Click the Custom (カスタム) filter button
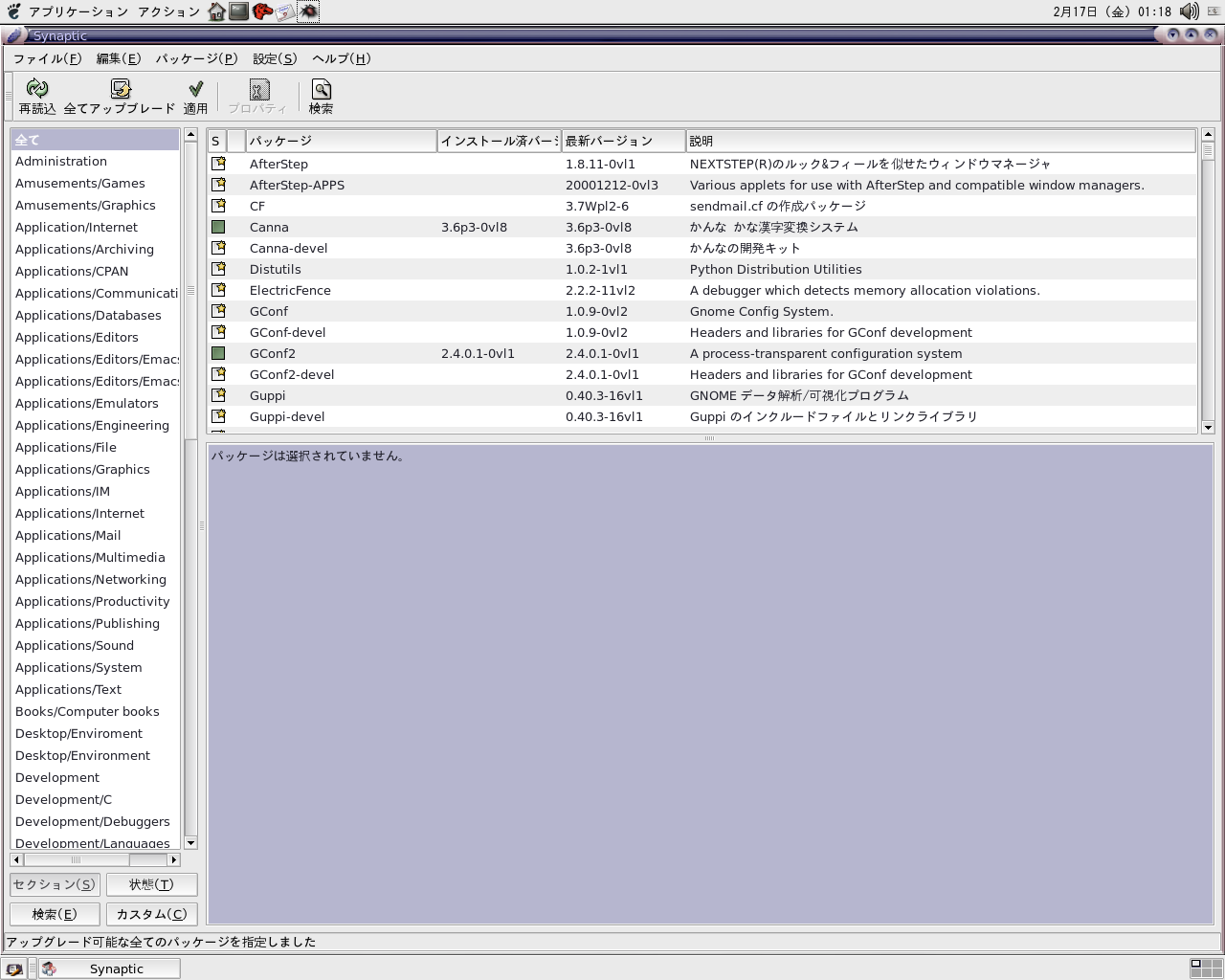1225x980 pixels. (151, 914)
